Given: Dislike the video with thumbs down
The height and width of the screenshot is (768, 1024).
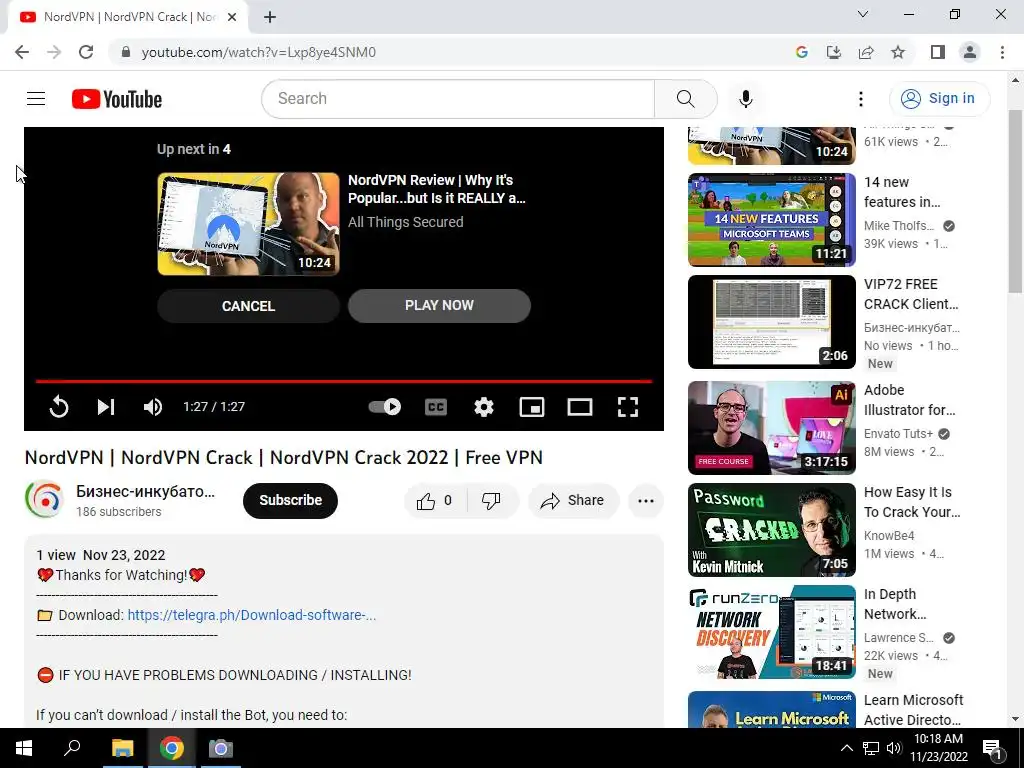Looking at the screenshot, I should 492,501.
